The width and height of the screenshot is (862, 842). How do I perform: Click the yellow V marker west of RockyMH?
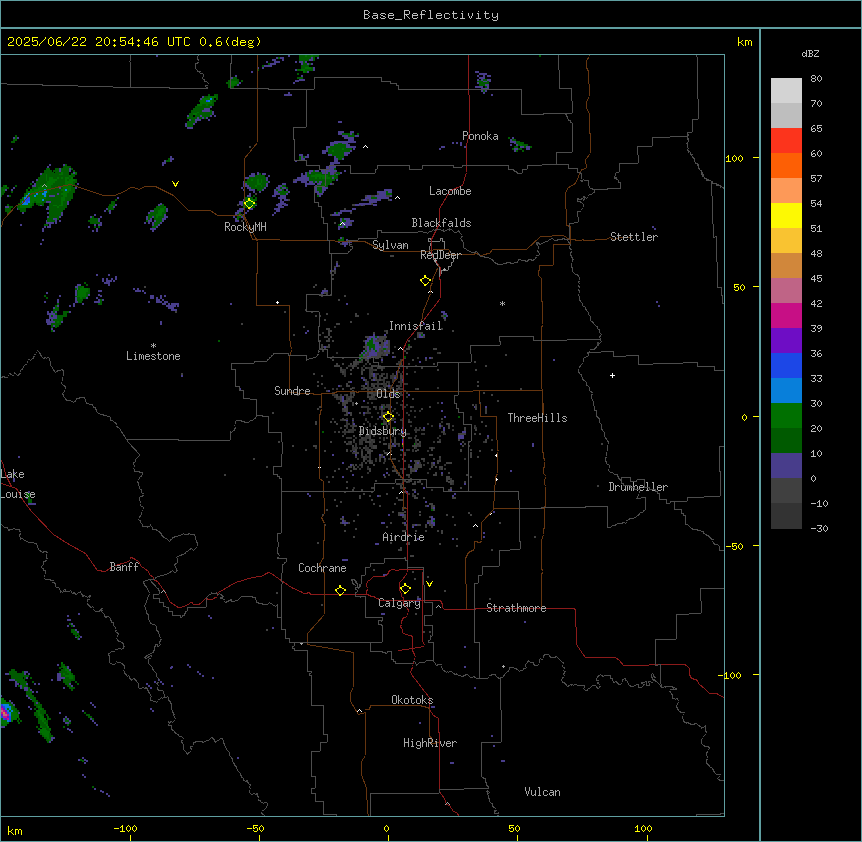175,184
